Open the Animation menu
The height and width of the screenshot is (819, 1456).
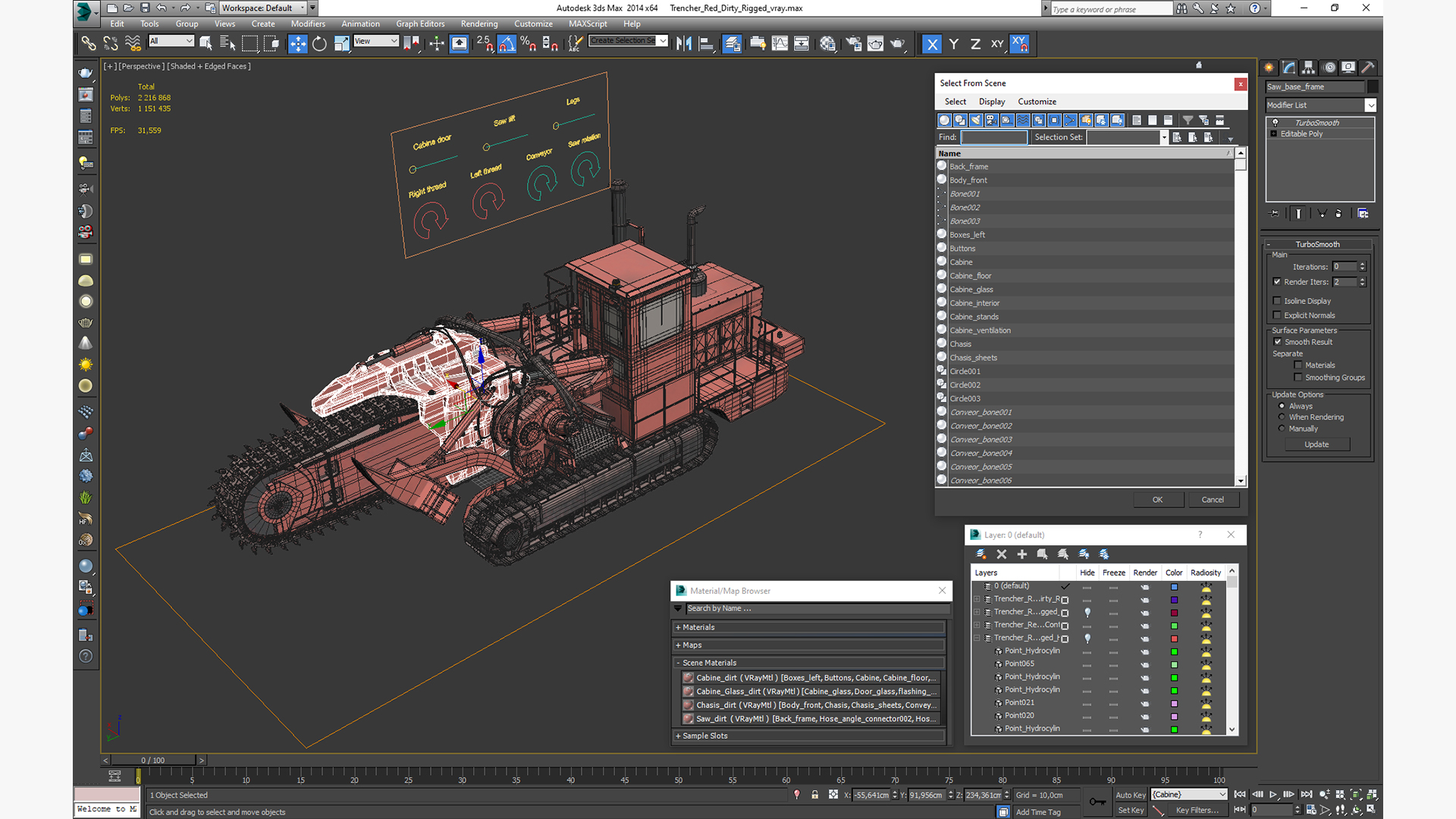pos(360,24)
